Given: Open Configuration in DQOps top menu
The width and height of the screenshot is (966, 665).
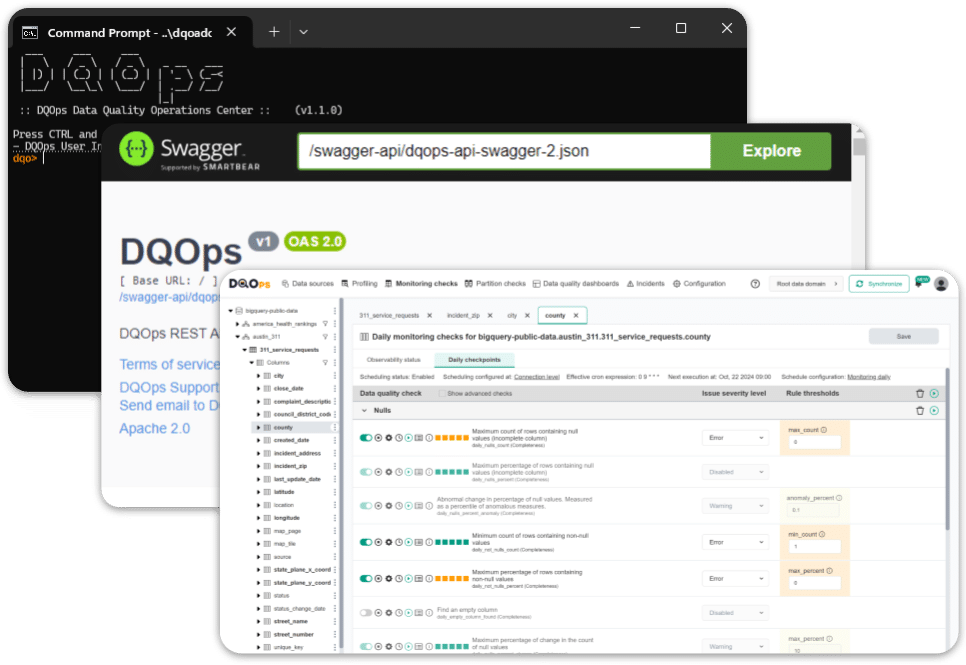Looking at the screenshot, I should [x=699, y=284].
